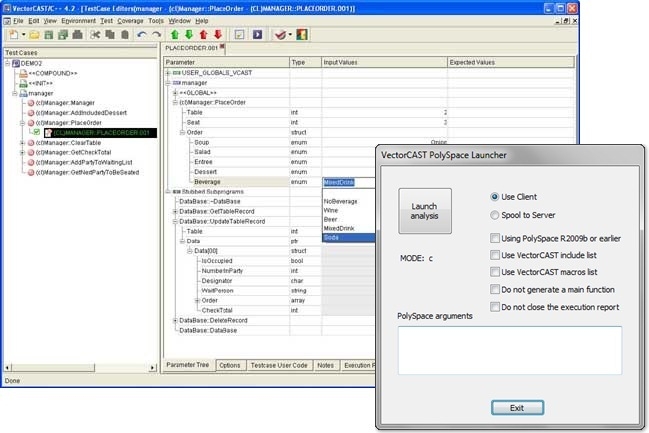The image size is (649, 433).
Task: Click the open folder toolbar icon
Action: tap(34, 35)
